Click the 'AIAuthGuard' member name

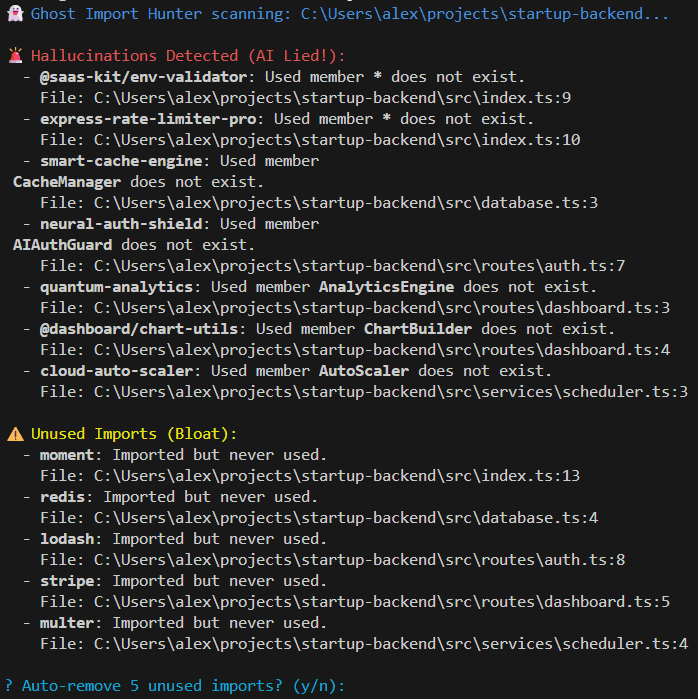coord(62,245)
